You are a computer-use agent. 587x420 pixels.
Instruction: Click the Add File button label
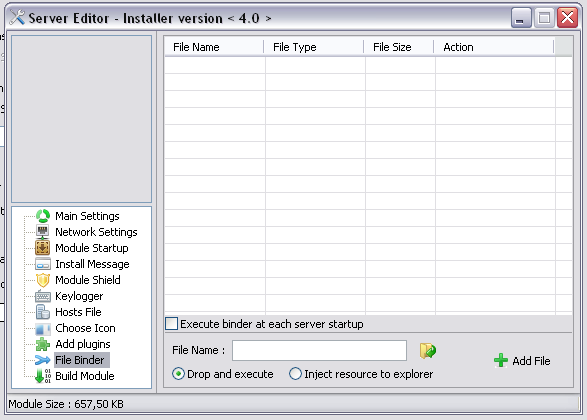[x=531, y=361]
